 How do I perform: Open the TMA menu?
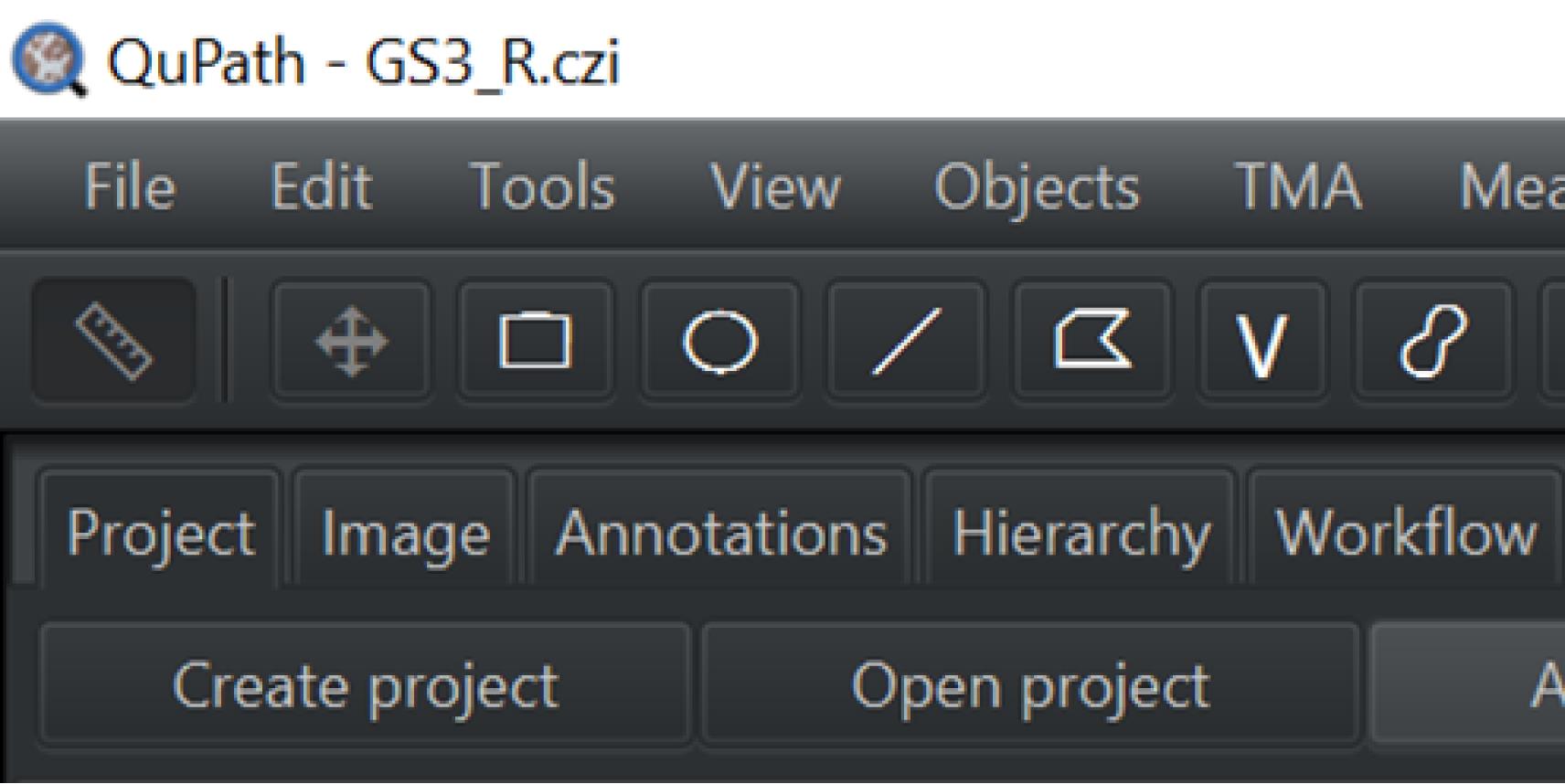pos(1298,186)
